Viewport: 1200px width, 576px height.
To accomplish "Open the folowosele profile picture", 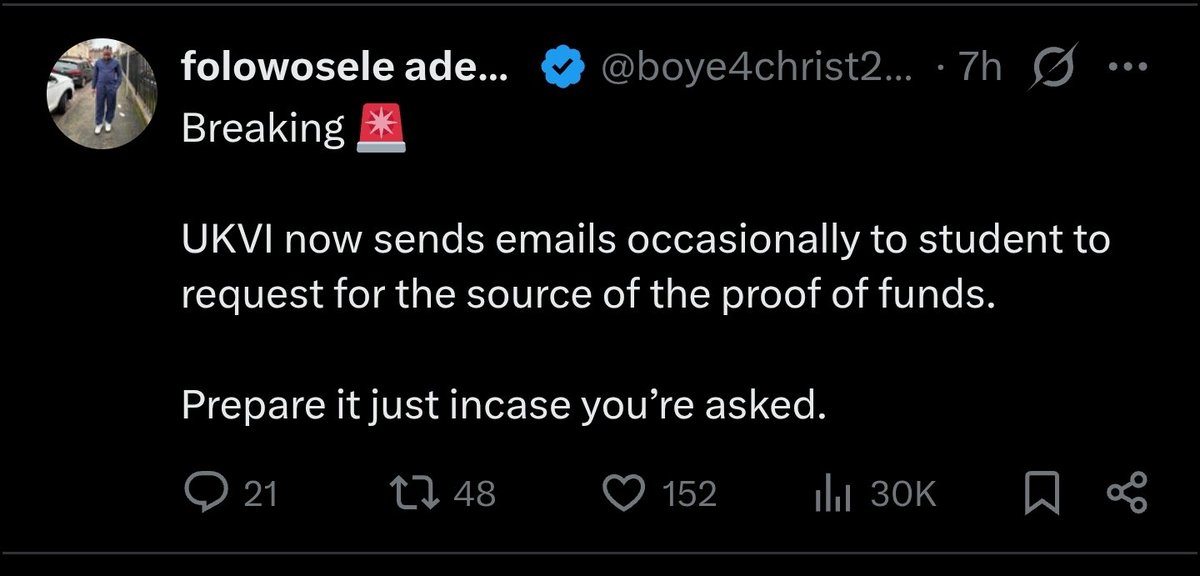I will click(x=98, y=97).
